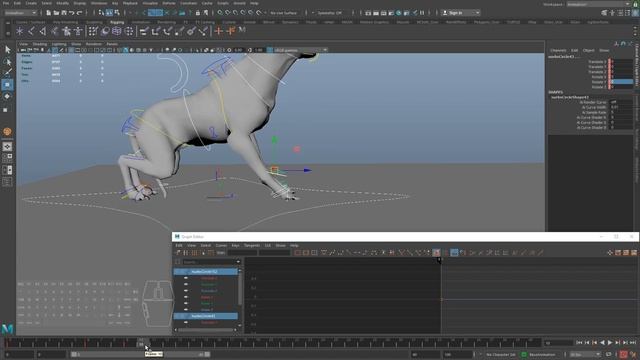
Task: Toggle highlighted pink icon in Graph Editor toolbar
Action: click(436, 253)
